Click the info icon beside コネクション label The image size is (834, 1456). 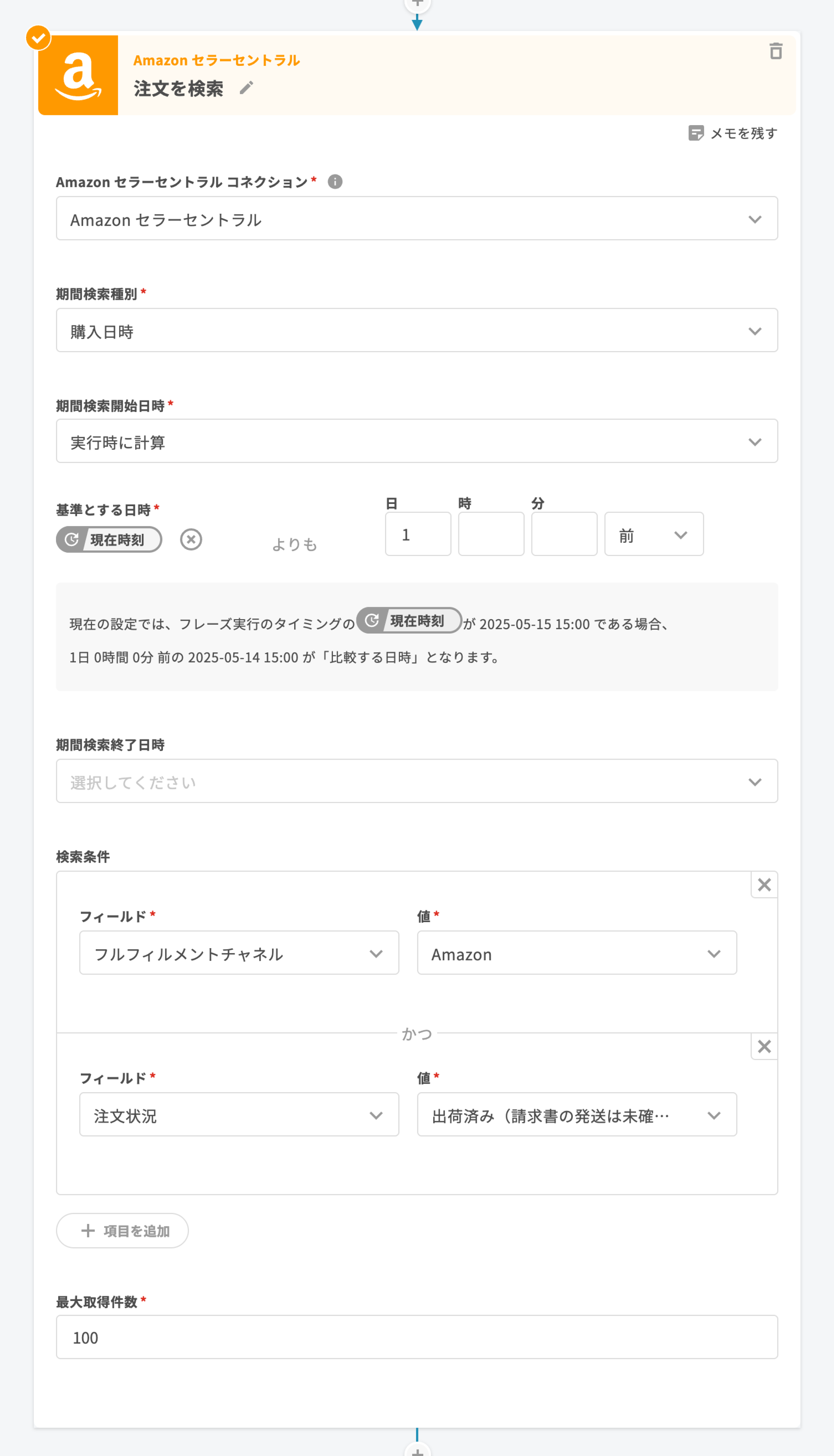coord(335,181)
